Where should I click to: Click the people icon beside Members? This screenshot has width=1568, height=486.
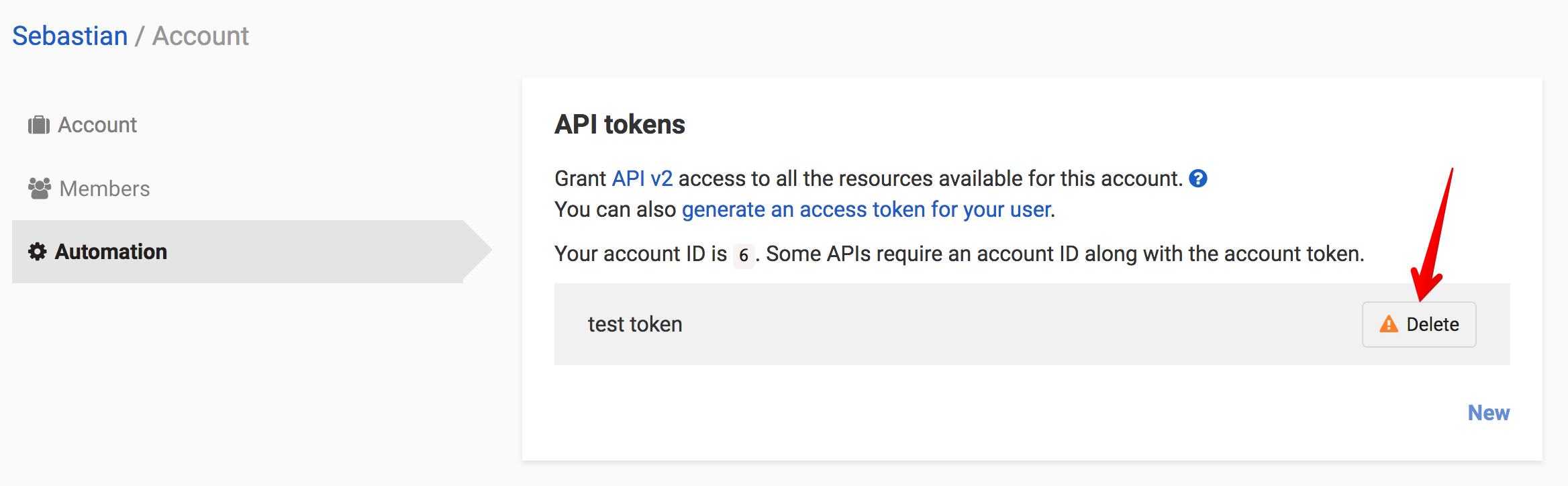pyautogui.click(x=40, y=189)
